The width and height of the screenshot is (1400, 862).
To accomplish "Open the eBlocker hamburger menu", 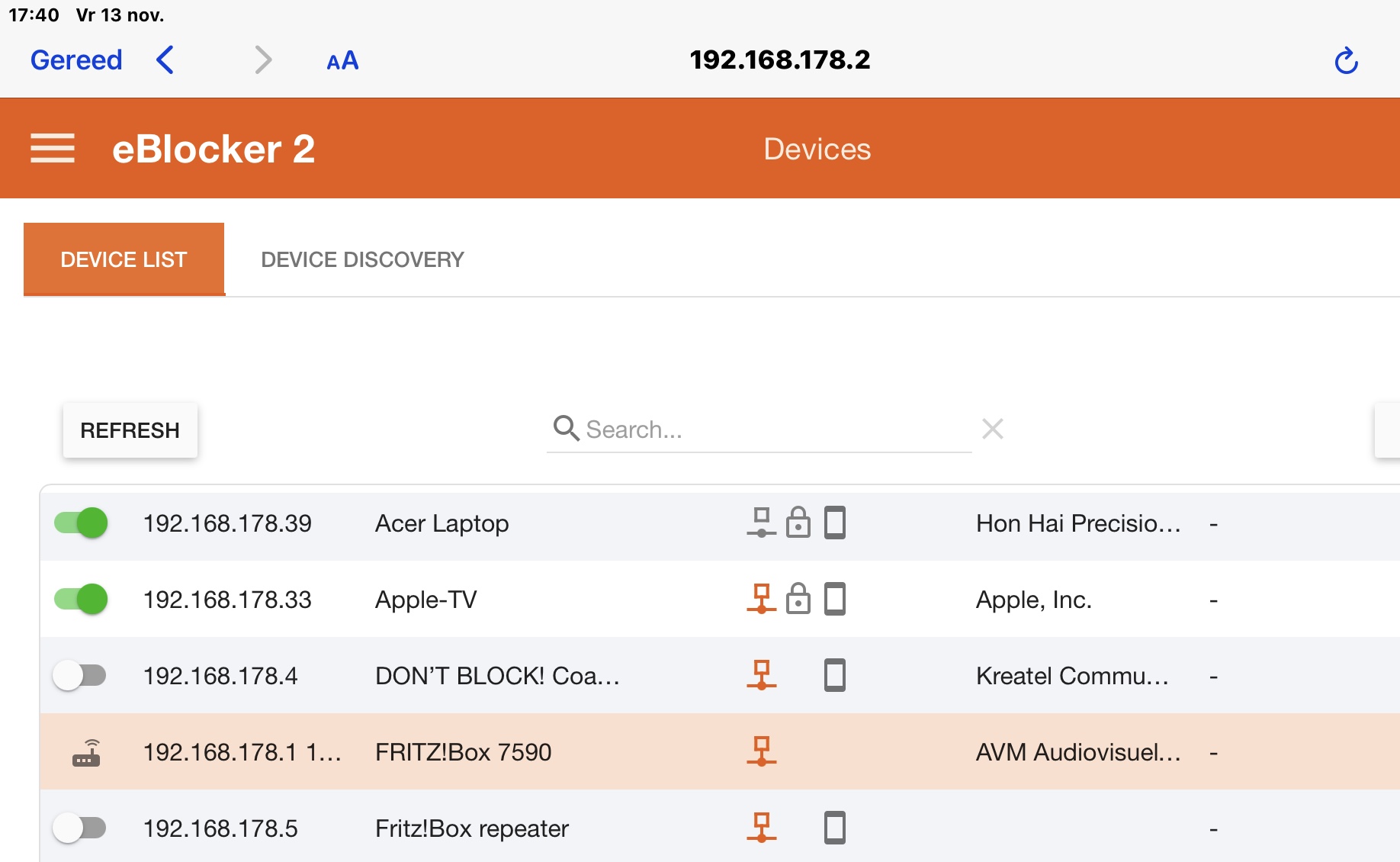I will click(53, 149).
